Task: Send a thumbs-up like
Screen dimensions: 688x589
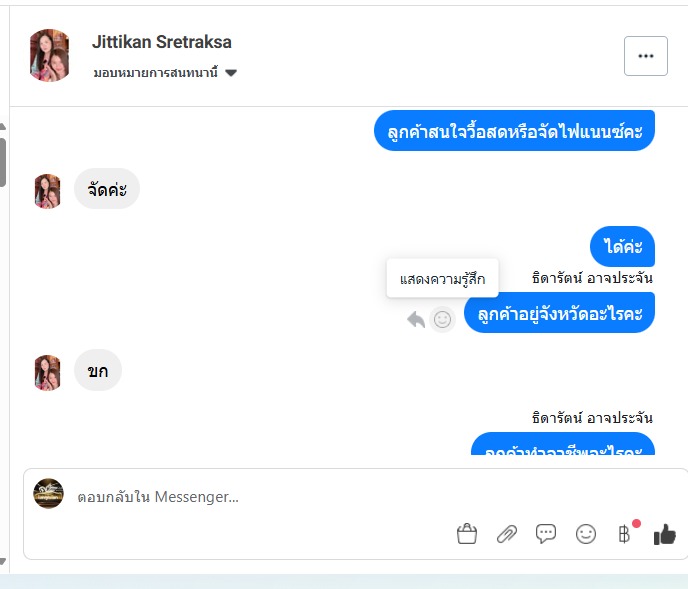Action: [665, 534]
